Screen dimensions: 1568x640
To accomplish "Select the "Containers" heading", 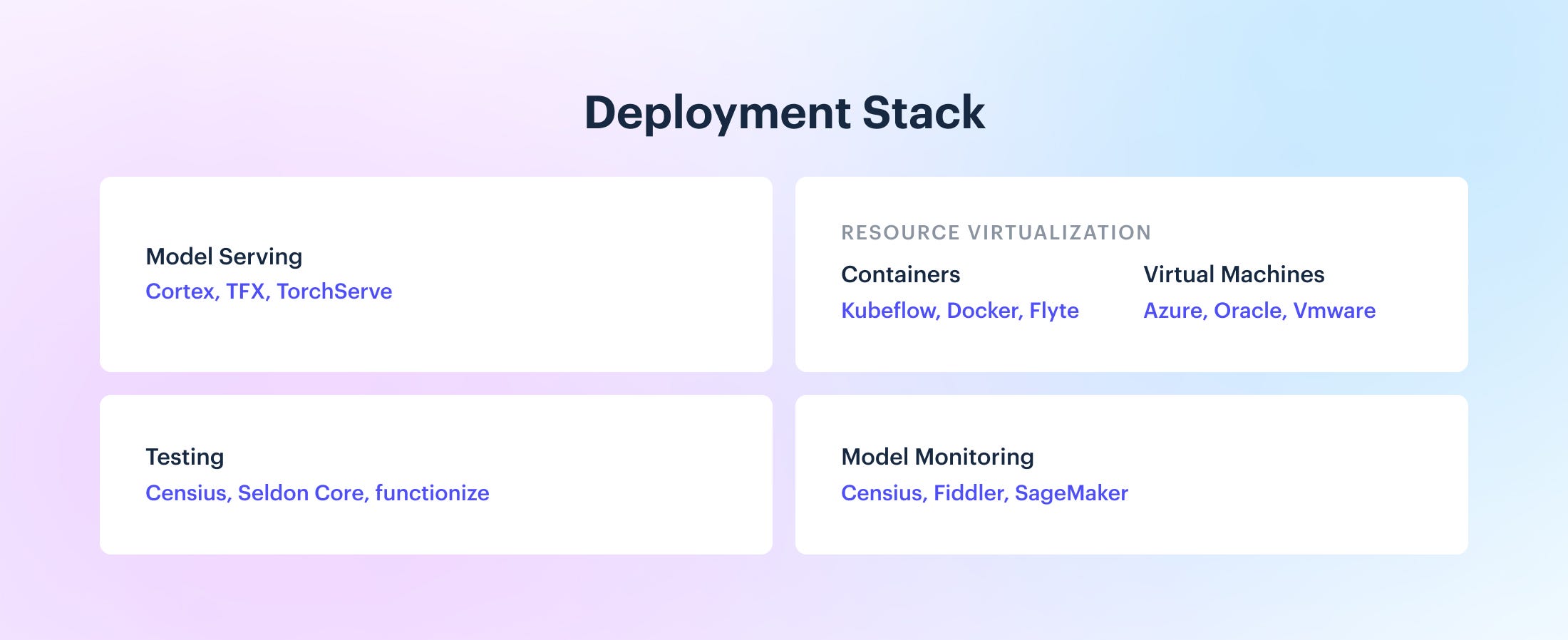I will pos(901,274).
